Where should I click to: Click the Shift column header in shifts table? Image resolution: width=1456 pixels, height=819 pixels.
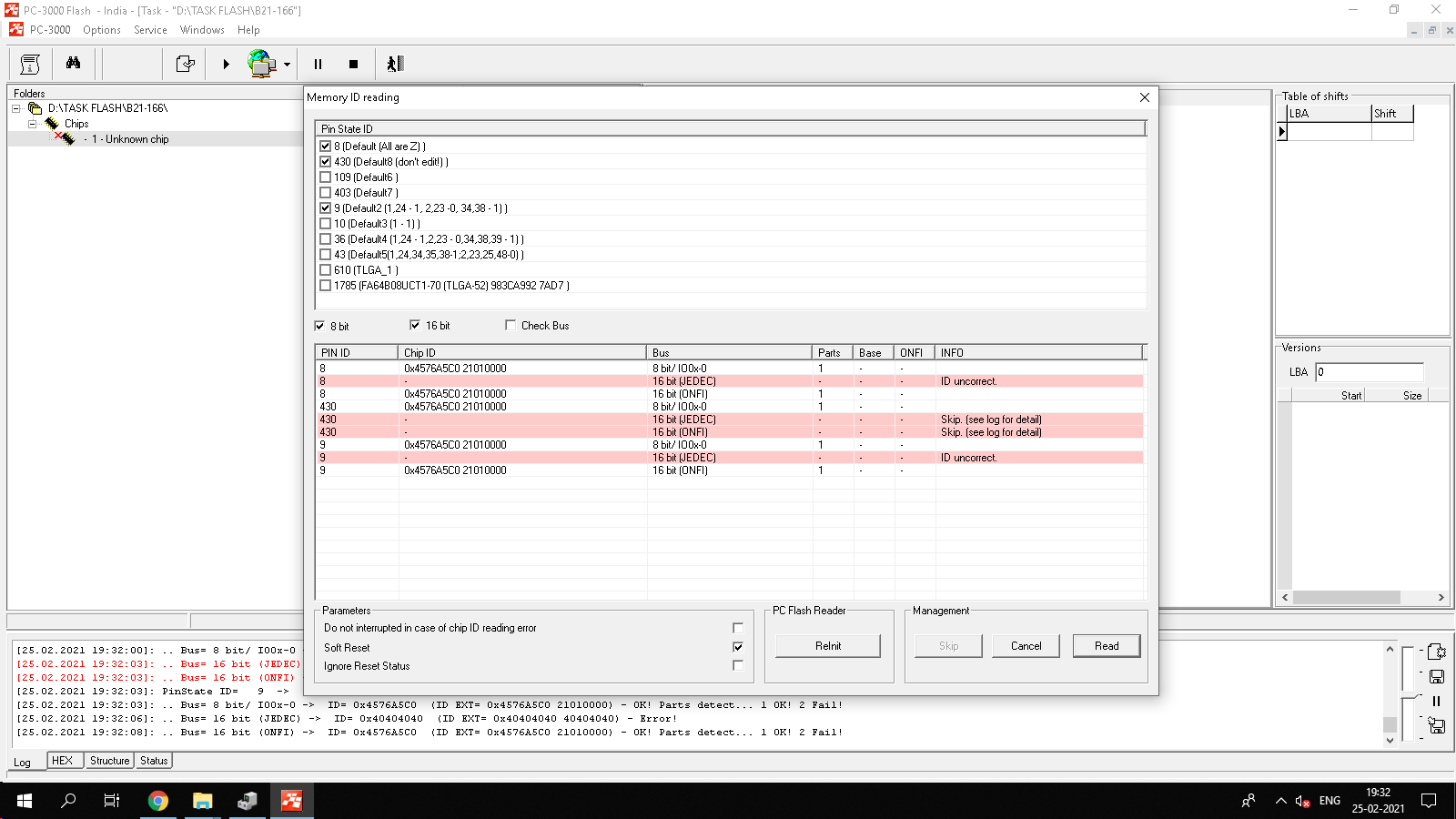click(1392, 114)
